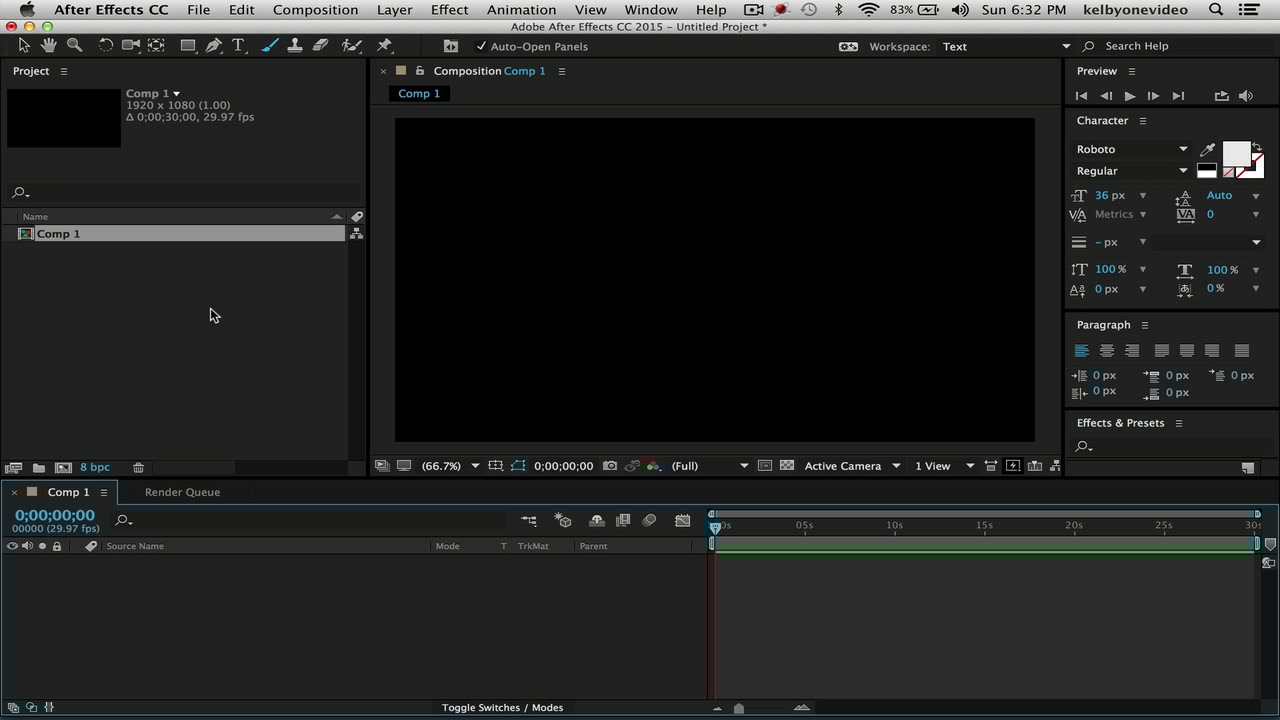
Task: Toggle the Graph Editor in the timeline
Action: 683,520
